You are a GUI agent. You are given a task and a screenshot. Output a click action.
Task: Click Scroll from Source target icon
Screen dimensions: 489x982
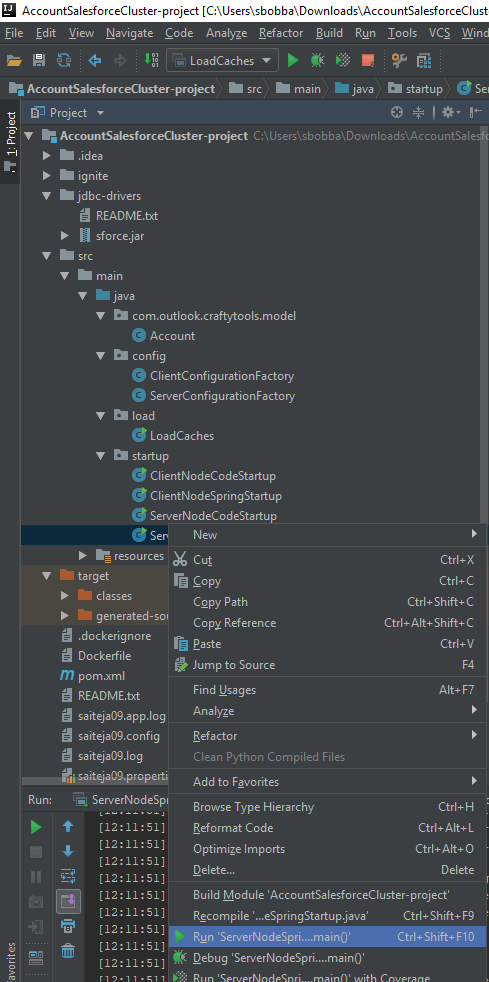(x=396, y=113)
